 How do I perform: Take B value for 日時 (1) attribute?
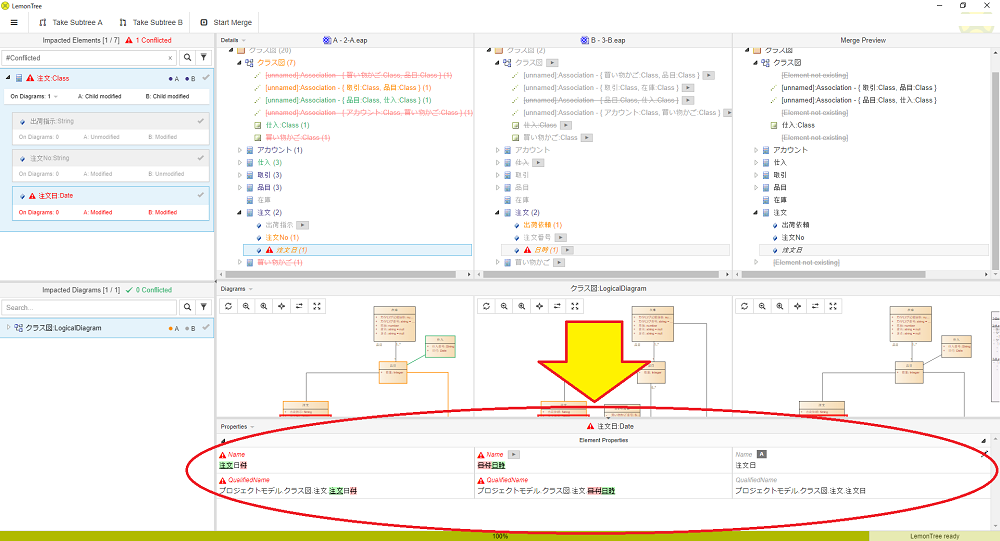[568, 250]
